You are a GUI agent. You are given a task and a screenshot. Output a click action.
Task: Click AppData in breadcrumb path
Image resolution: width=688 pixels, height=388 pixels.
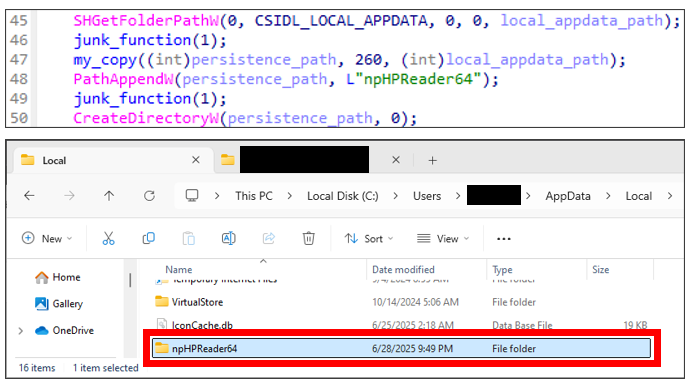point(568,196)
